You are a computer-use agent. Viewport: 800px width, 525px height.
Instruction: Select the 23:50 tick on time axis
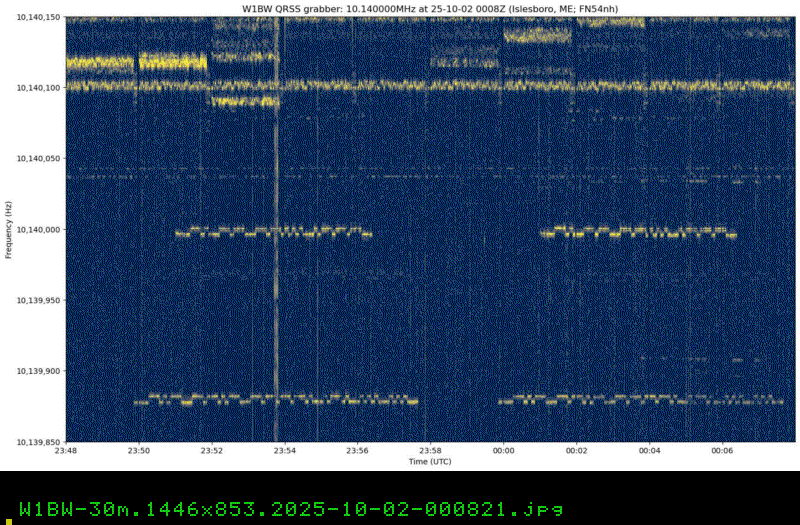click(139, 452)
